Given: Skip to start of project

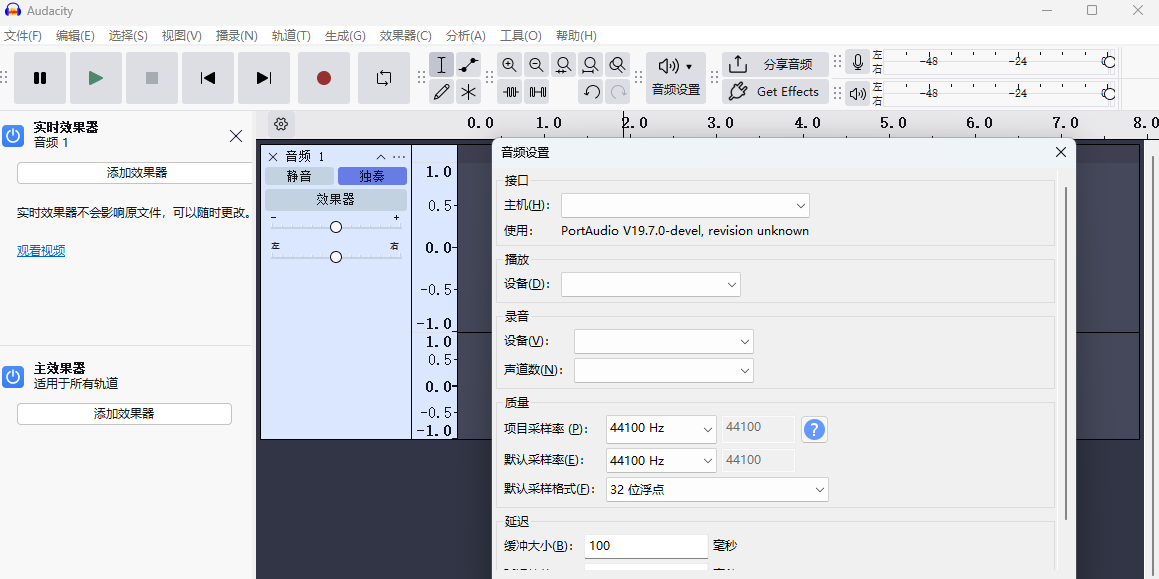Looking at the screenshot, I should pos(208,78).
